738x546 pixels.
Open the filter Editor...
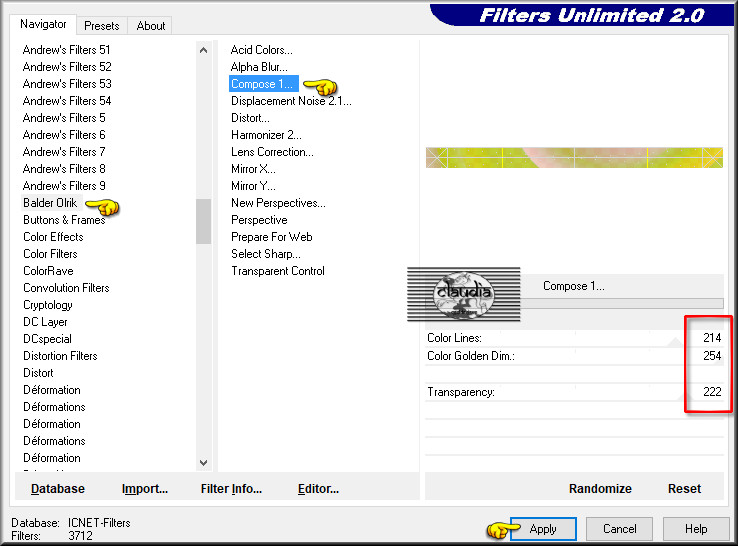pos(318,489)
